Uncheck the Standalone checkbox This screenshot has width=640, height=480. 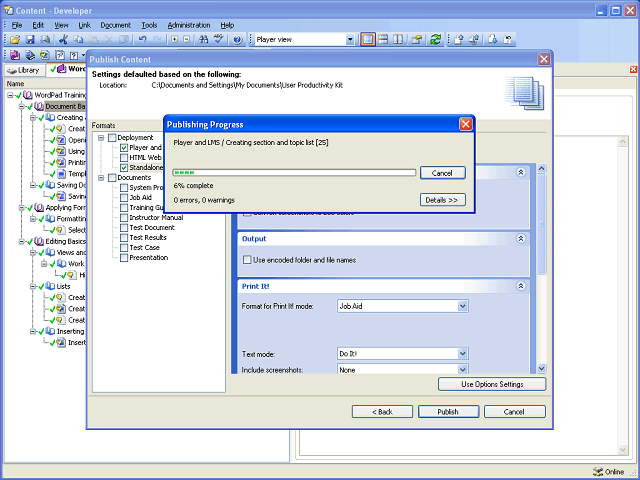[124, 168]
